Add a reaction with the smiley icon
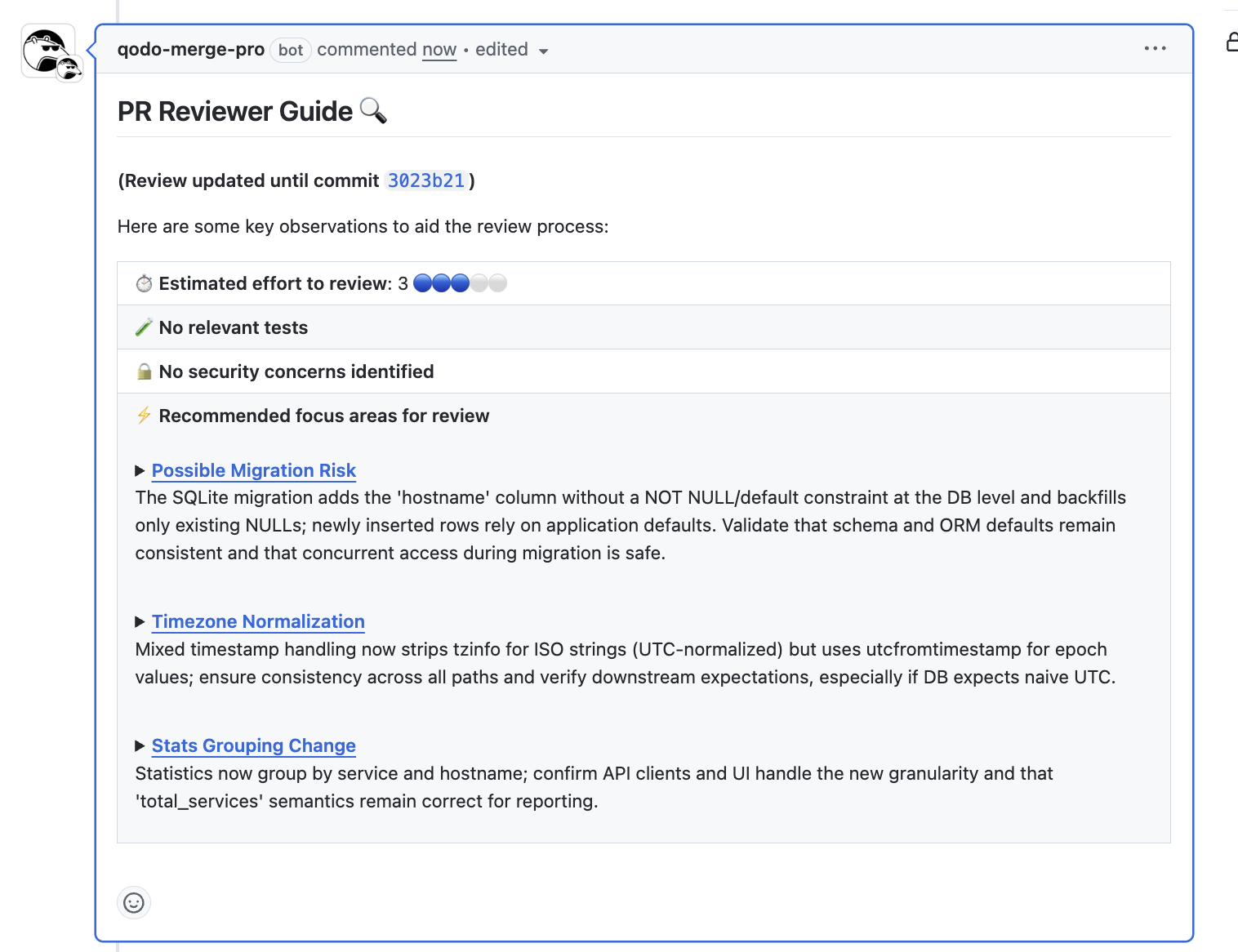The image size is (1238, 952). coord(134,902)
